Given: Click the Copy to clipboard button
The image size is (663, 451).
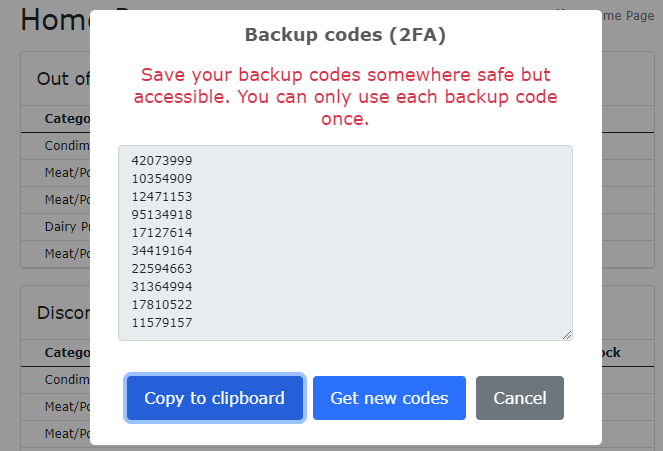Looking at the screenshot, I should tap(214, 398).
